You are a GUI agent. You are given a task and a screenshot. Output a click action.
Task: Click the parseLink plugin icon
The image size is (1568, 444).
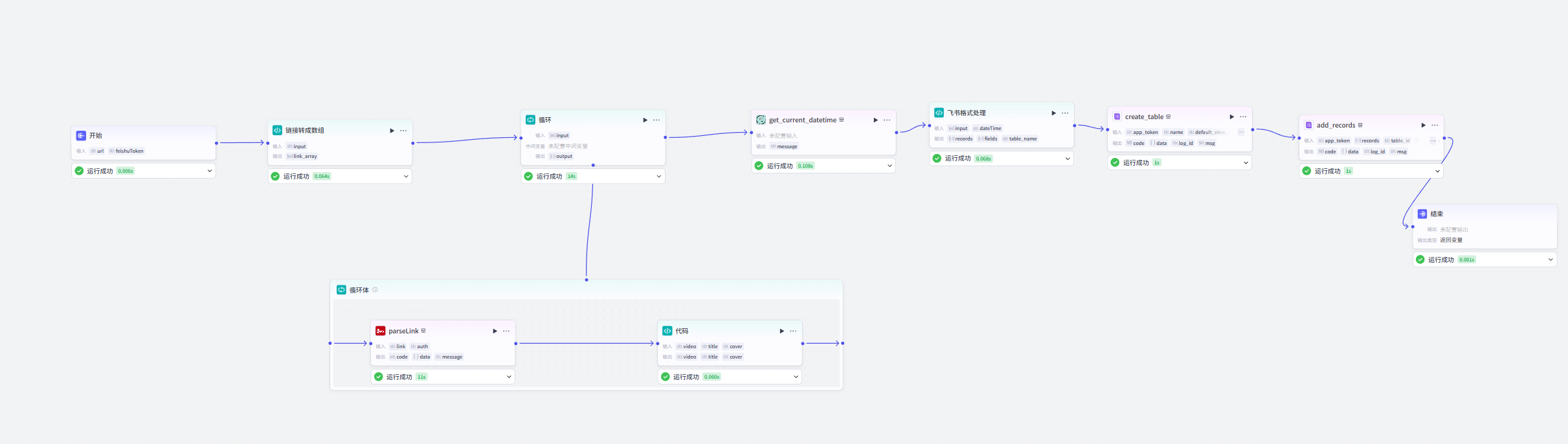tap(380, 331)
